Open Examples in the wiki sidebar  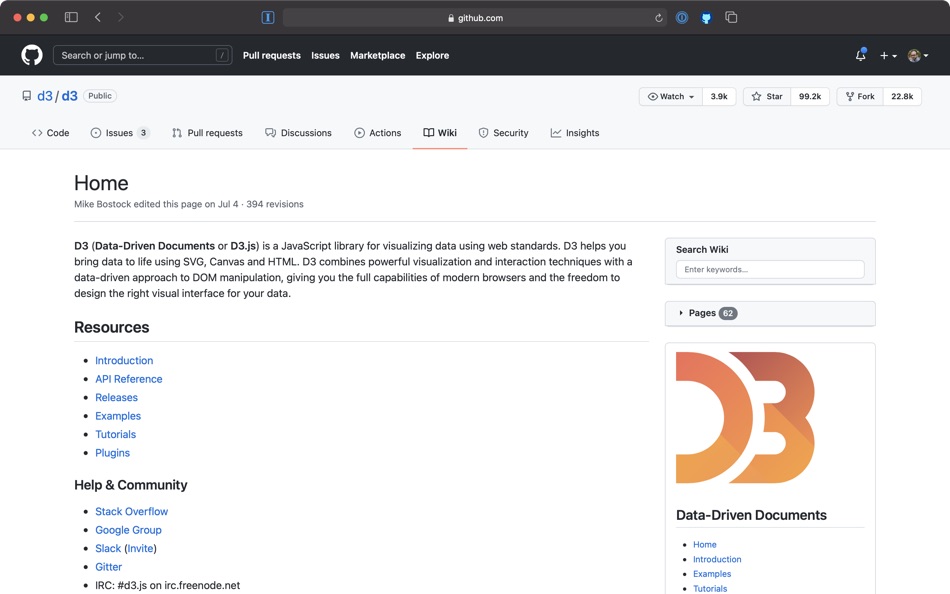coord(712,573)
